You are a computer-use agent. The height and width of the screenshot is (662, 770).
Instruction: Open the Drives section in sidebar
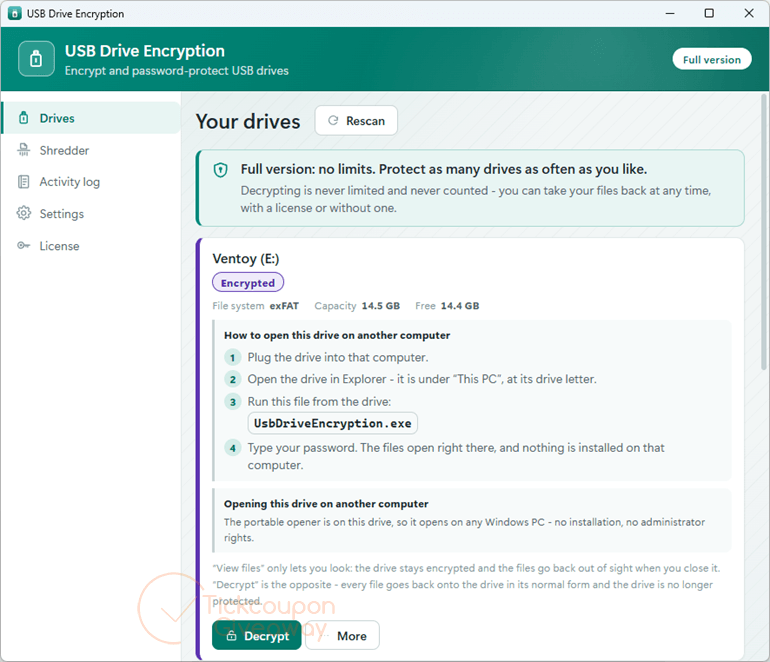[x=91, y=118]
